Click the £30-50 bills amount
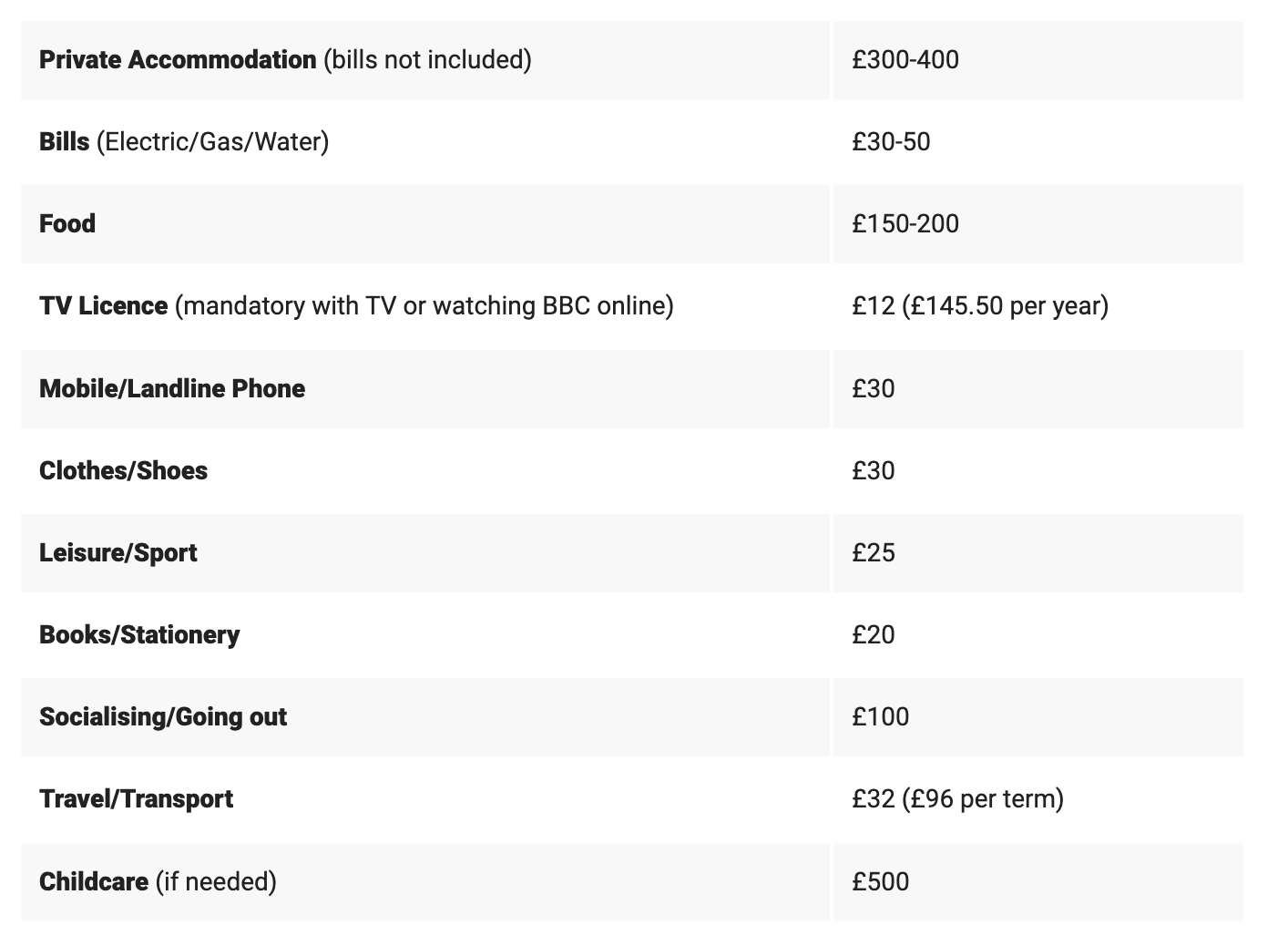 click(891, 142)
